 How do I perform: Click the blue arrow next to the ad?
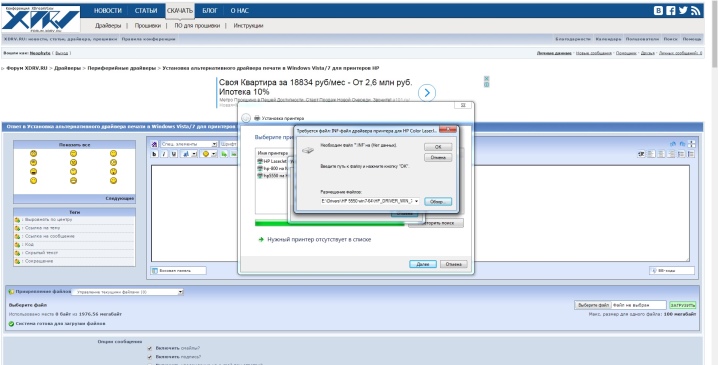[x=427, y=93]
